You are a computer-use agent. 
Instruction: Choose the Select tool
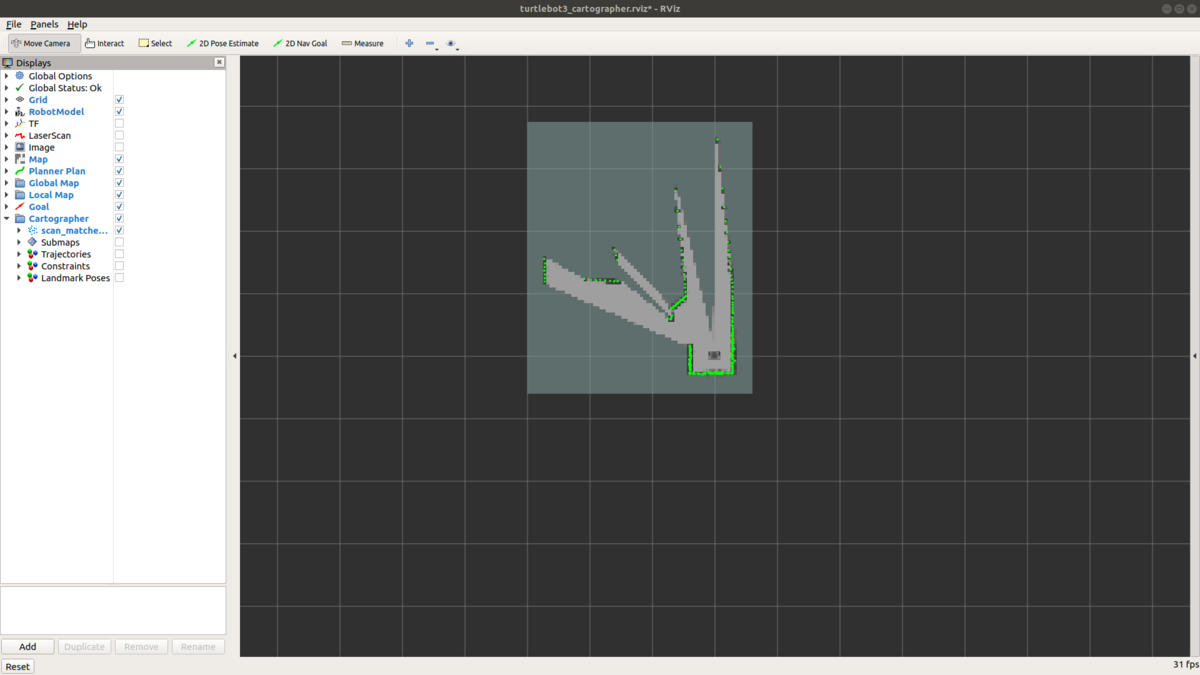coord(155,43)
